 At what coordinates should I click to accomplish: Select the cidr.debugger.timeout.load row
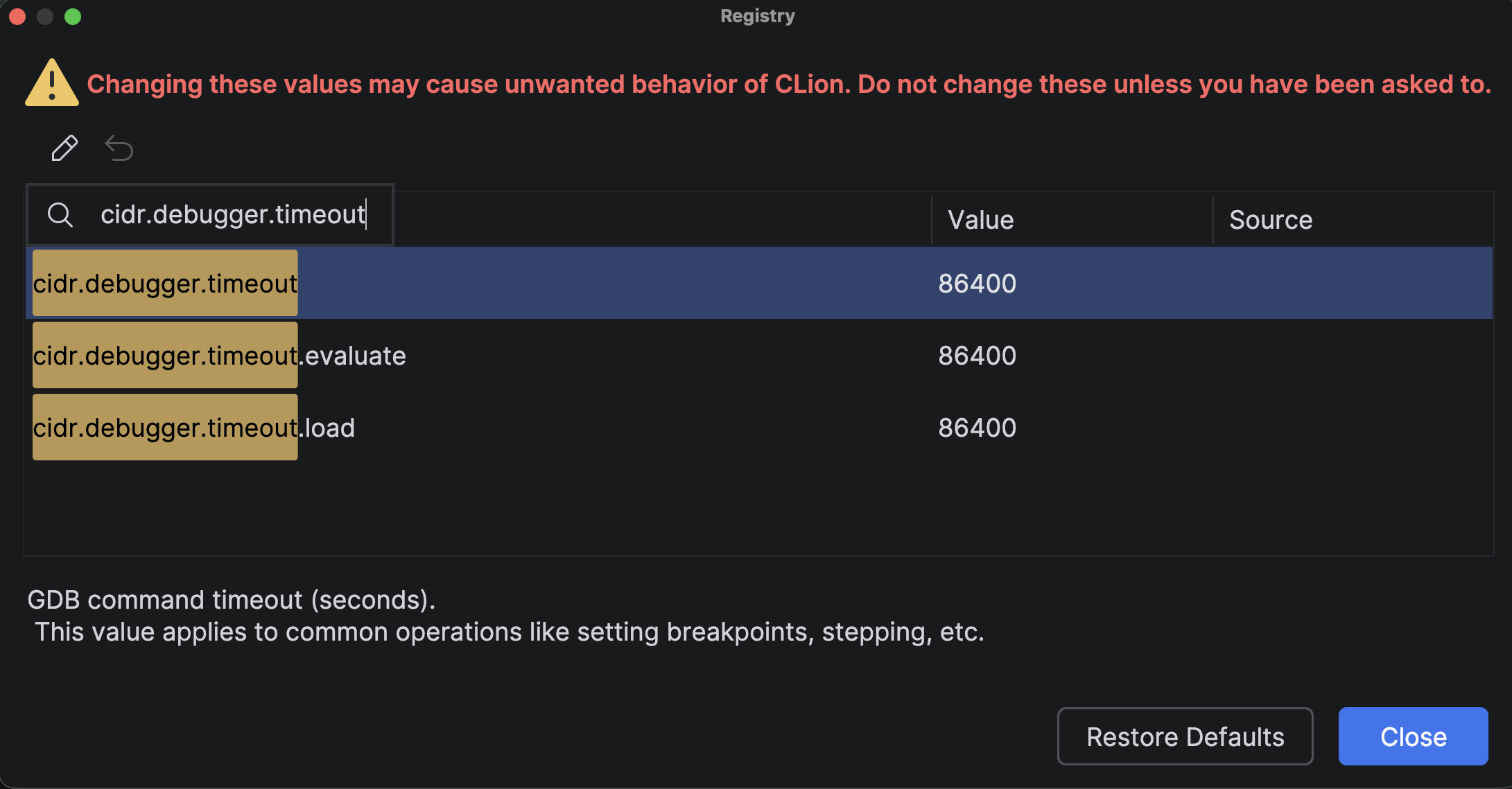pos(555,427)
